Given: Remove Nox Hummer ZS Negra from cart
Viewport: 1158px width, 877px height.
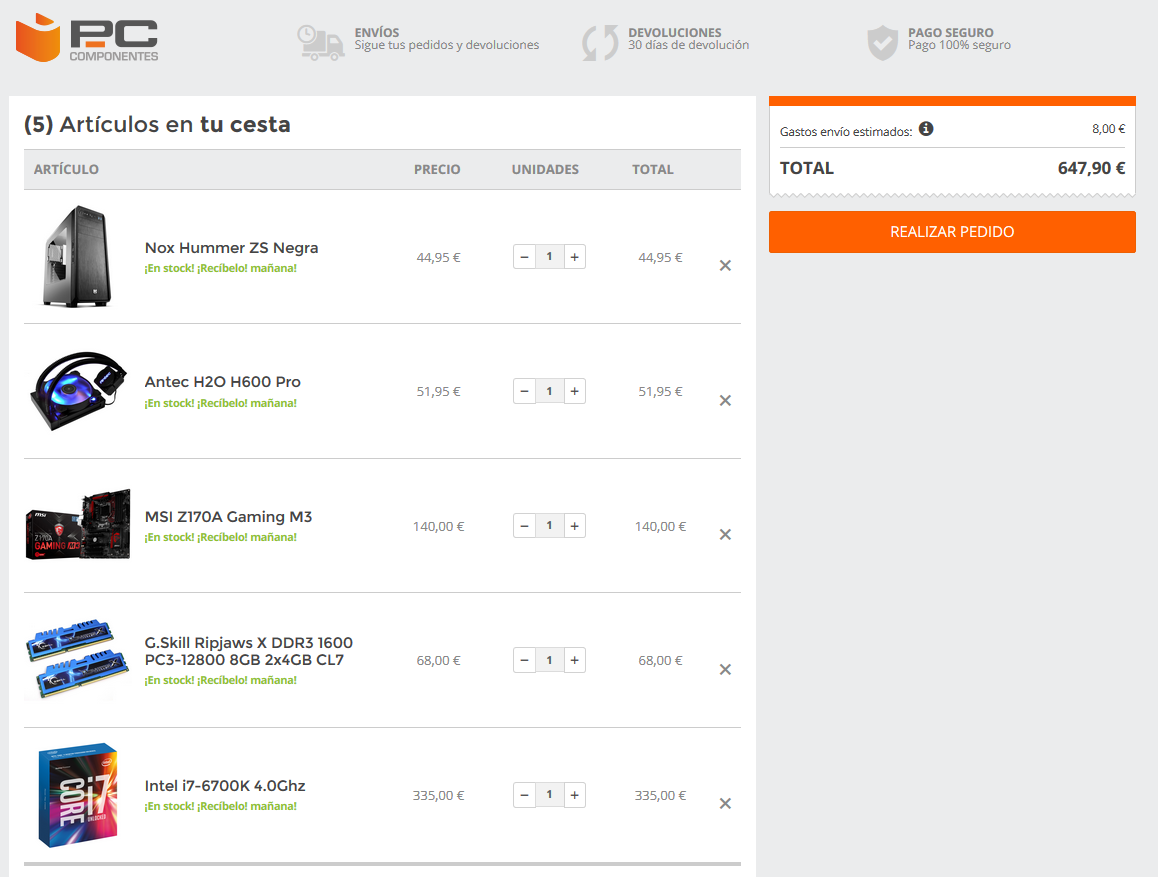Looking at the screenshot, I should [725, 266].
